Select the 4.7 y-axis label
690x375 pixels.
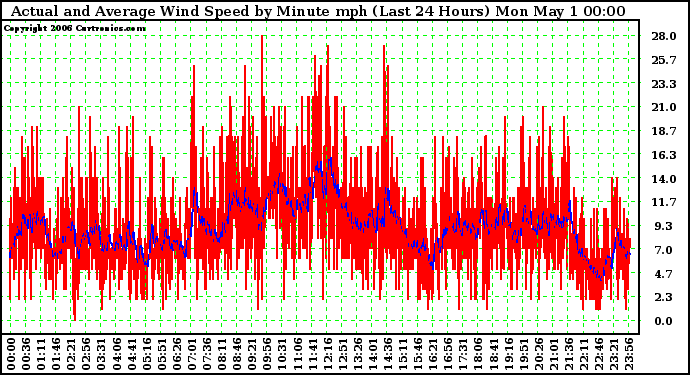[664, 274]
